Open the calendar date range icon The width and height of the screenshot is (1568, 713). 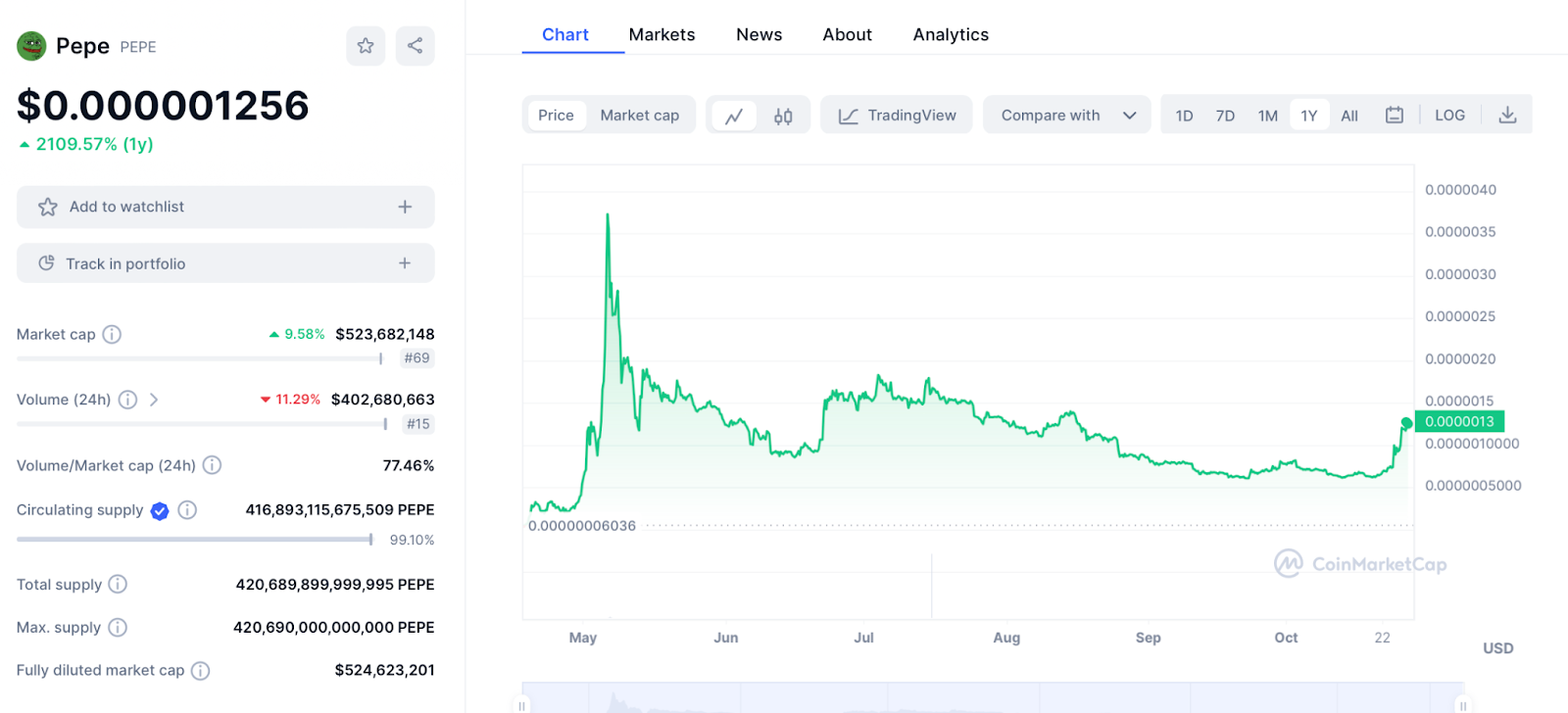point(1395,116)
